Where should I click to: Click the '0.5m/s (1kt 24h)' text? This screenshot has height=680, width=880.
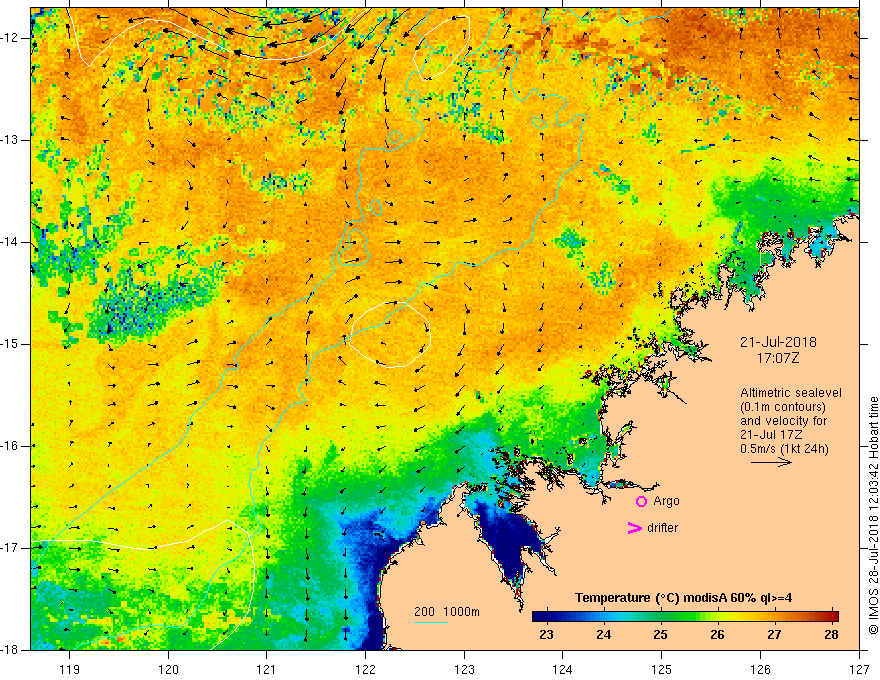[x=784, y=449]
